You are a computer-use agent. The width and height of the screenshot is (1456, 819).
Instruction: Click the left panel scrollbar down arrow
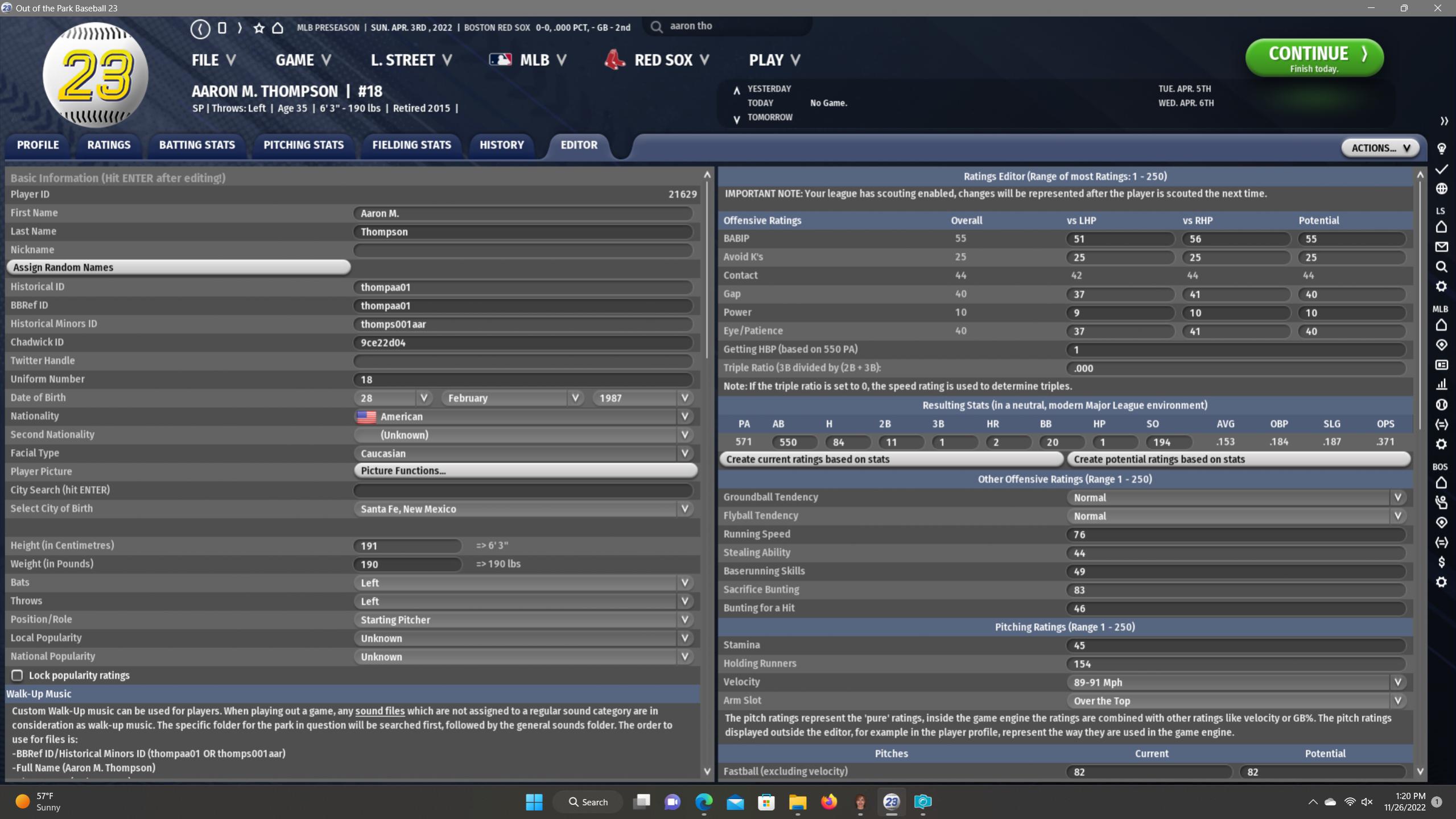pos(707,772)
